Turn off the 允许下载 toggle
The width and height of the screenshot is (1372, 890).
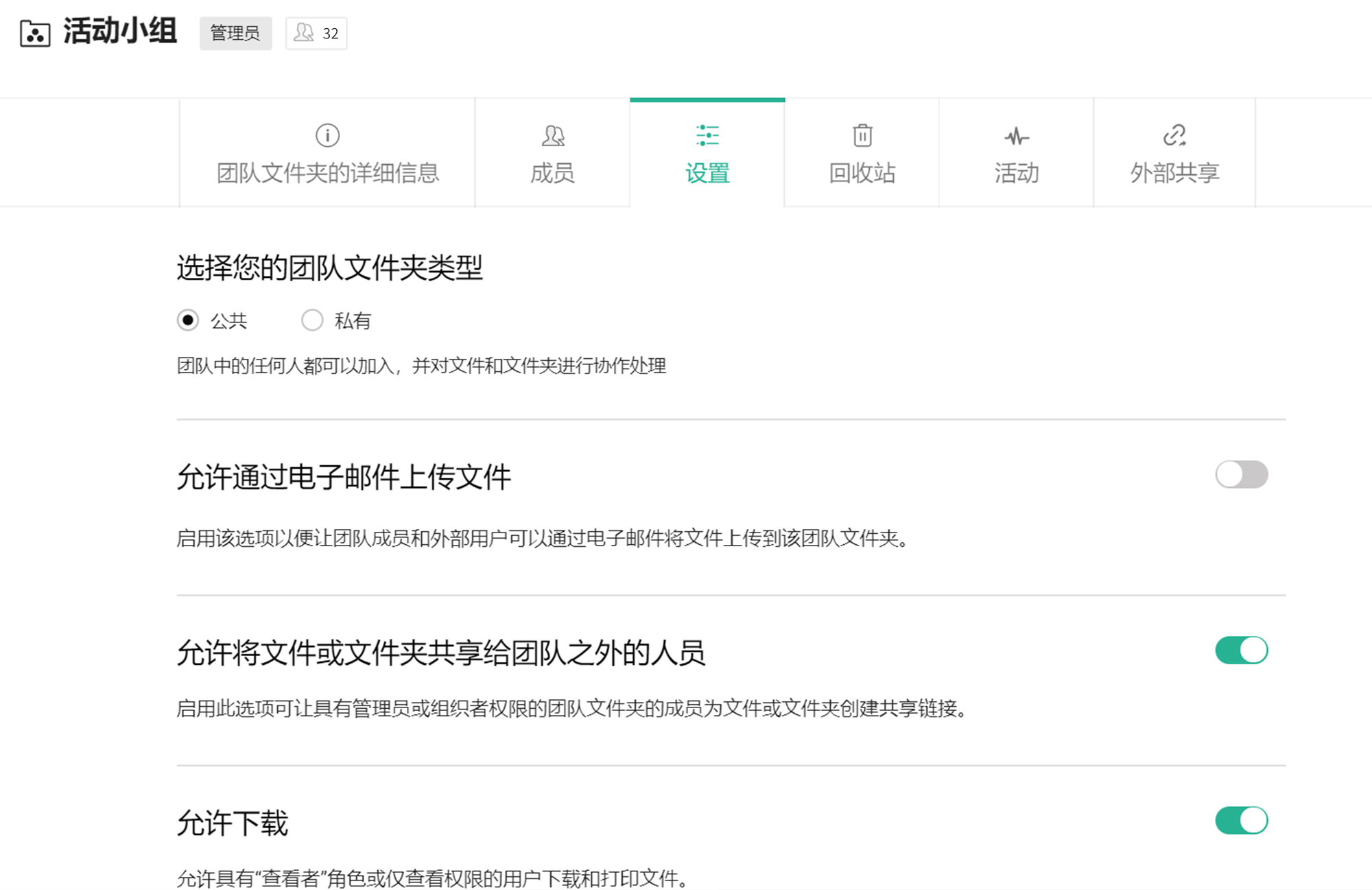pyautogui.click(x=1241, y=820)
